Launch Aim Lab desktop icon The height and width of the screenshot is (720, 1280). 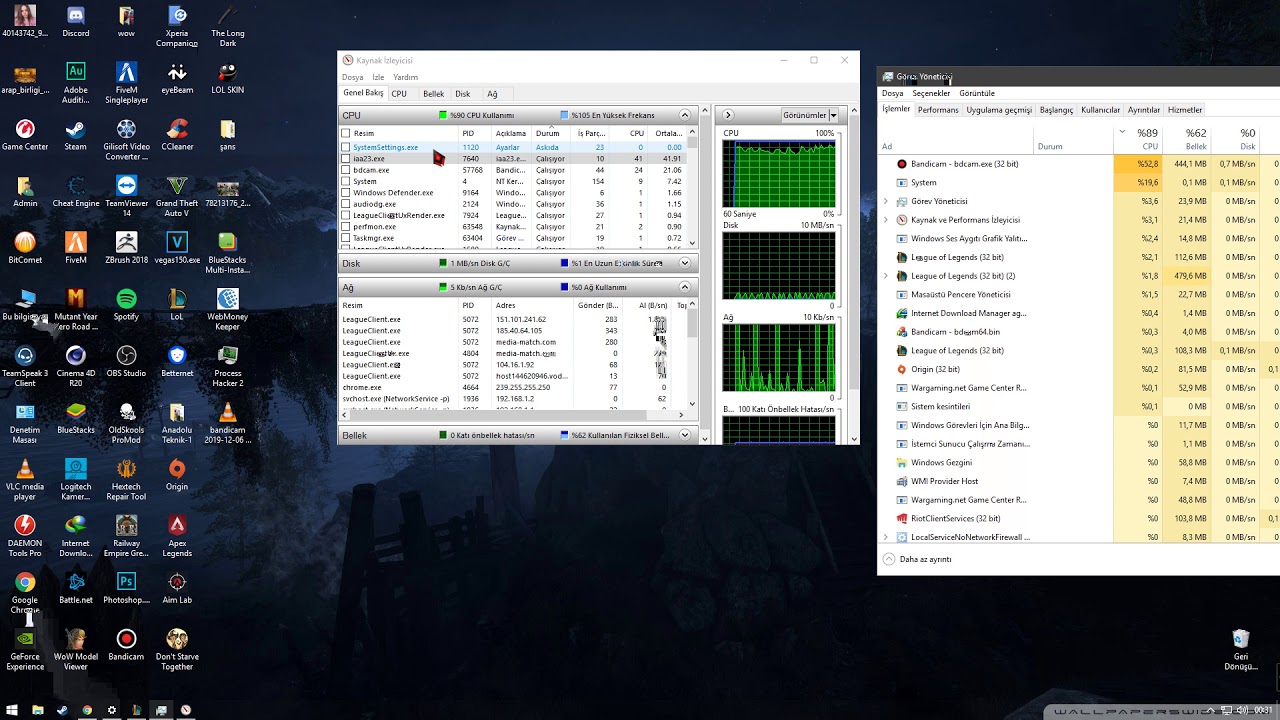click(177, 588)
